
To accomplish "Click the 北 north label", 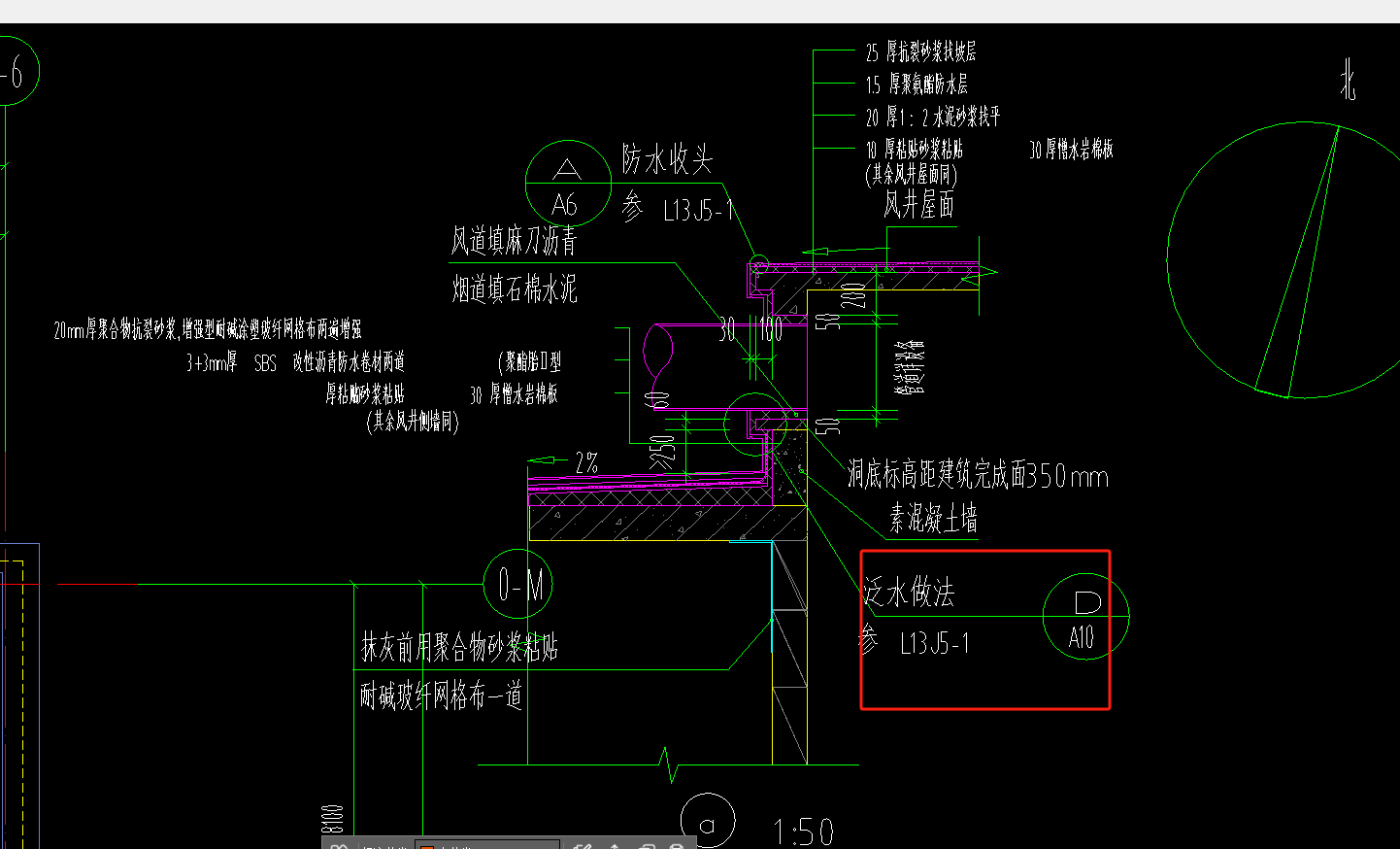I will tap(1348, 79).
